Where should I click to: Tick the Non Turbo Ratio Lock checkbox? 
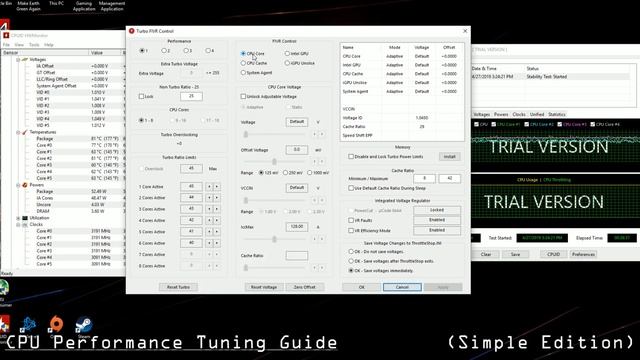(141, 96)
